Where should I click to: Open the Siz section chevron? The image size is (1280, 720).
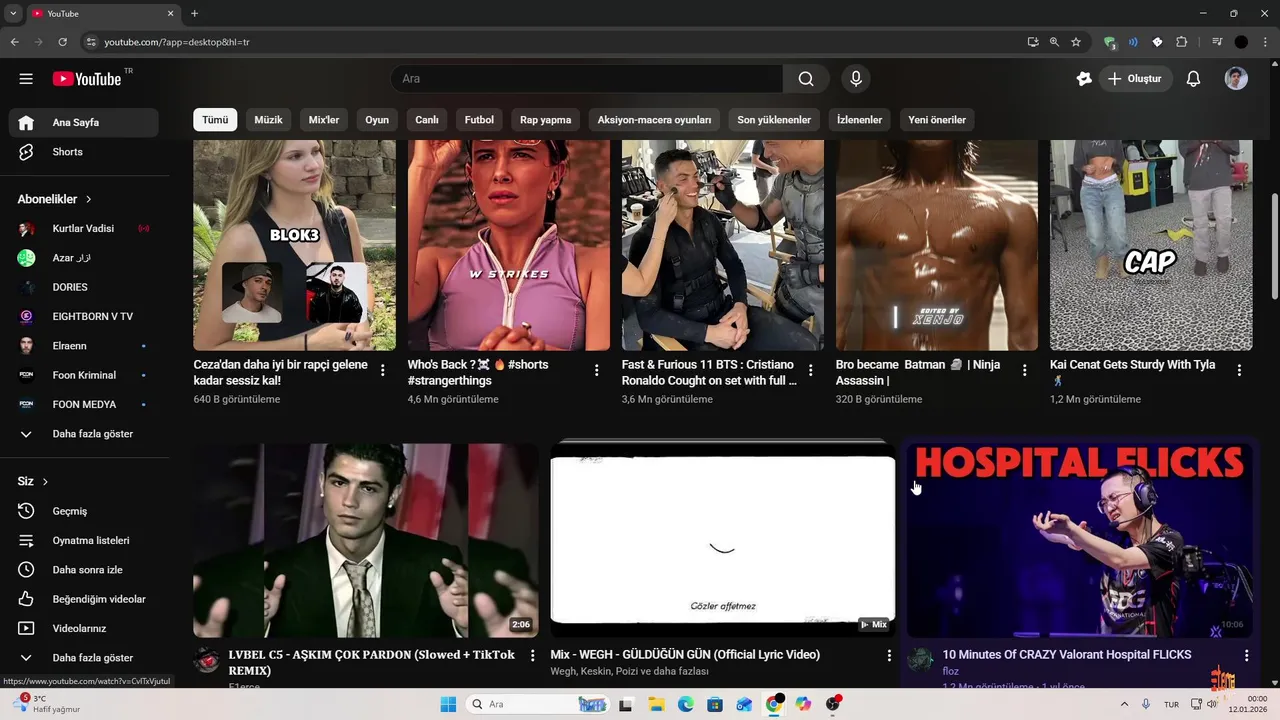(x=45, y=482)
